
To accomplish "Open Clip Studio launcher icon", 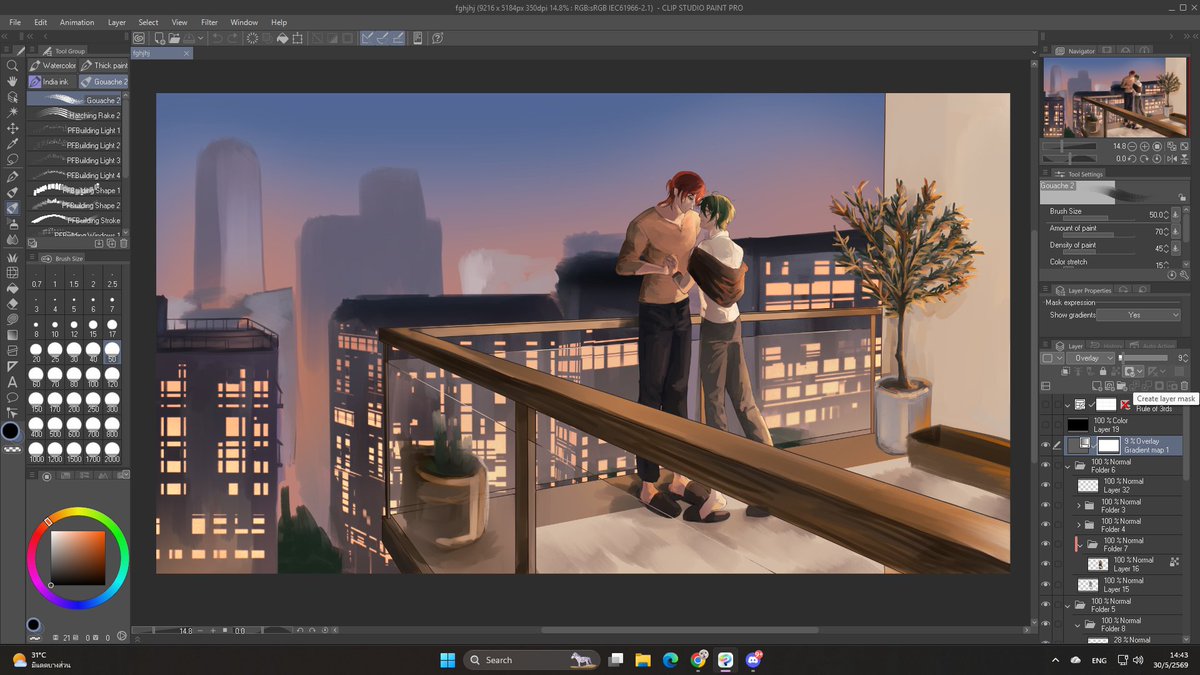I will click(x=140, y=38).
